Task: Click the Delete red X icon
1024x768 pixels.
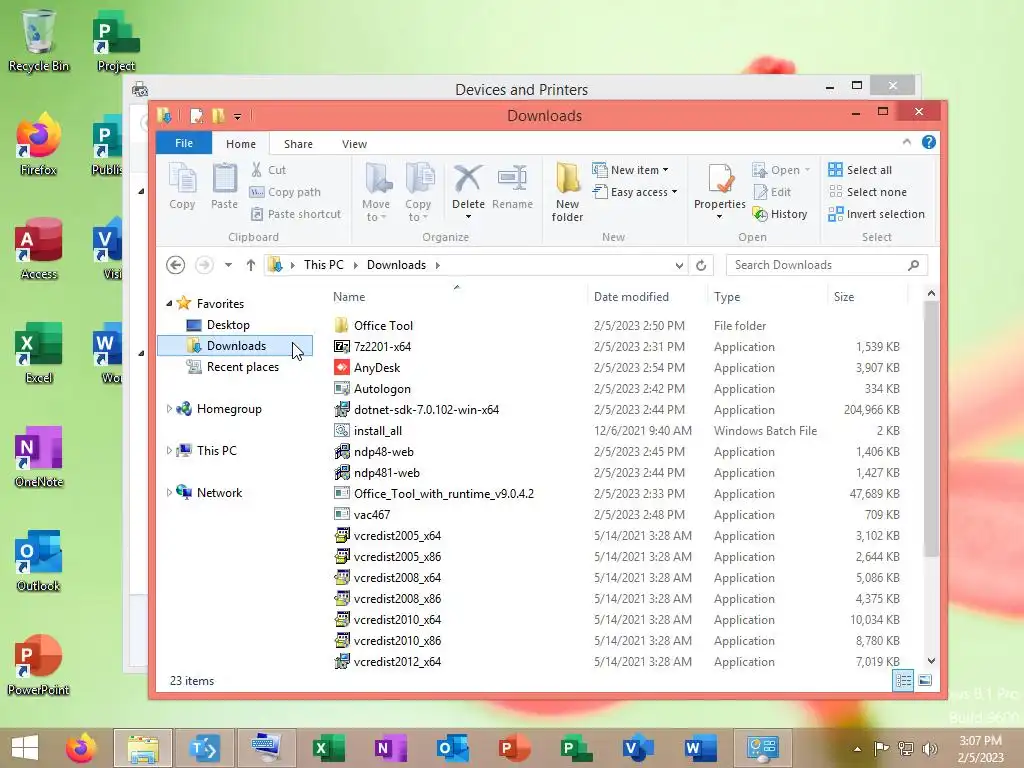Action: (468, 178)
